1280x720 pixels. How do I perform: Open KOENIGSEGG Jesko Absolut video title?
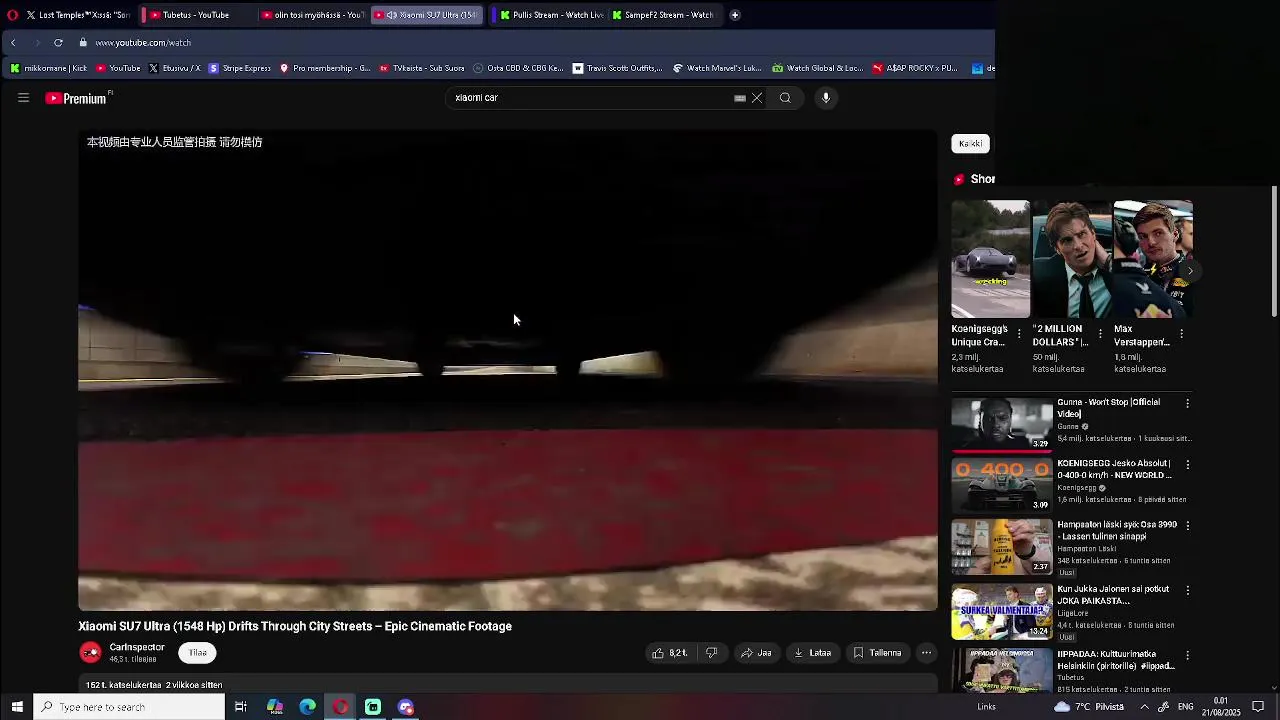point(1114,469)
